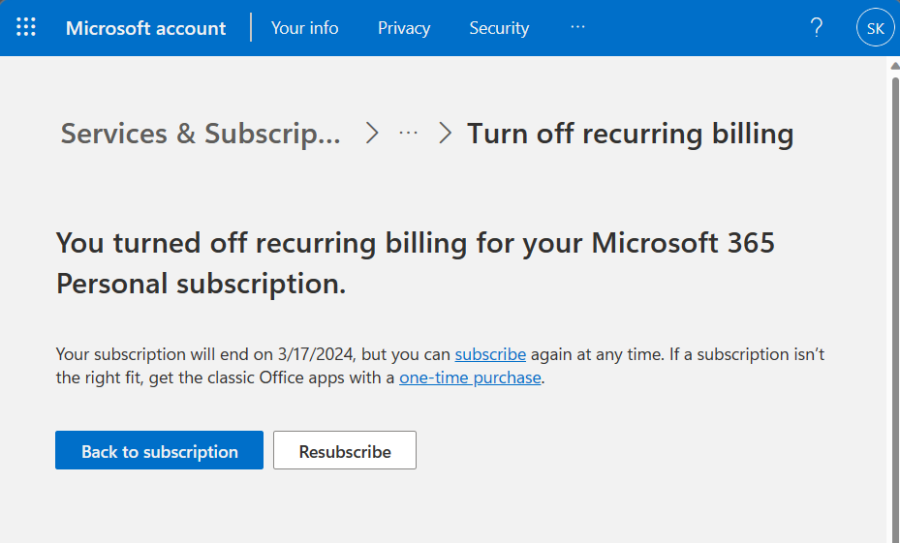Click the 'You turned off recurring billing' heading
This screenshot has height=543, width=900.
[x=415, y=263]
